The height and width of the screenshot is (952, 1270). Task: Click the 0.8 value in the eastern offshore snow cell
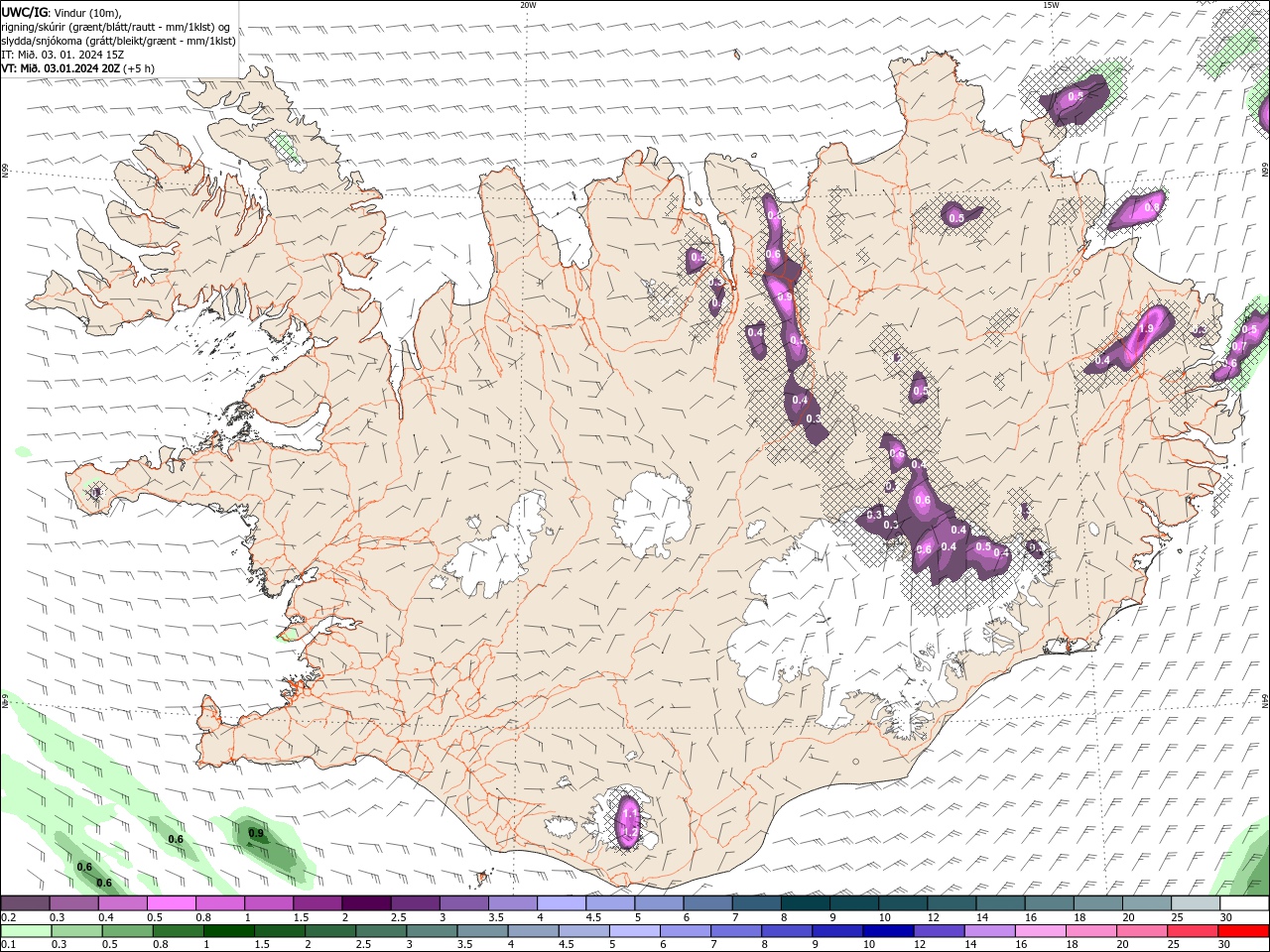click(x=1152, y=207)
